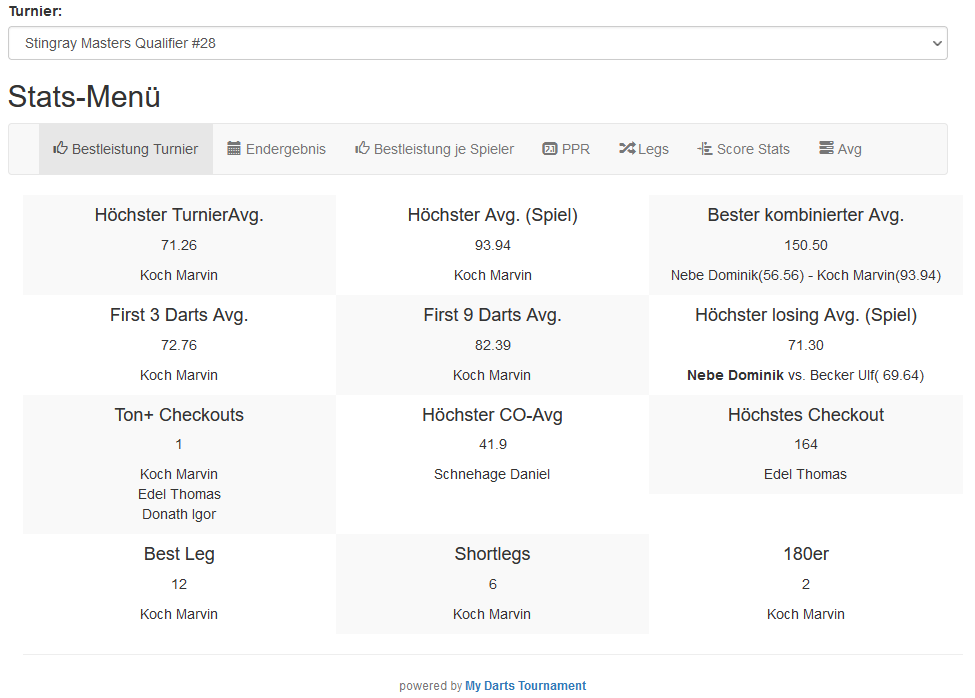The width and height of the screenshot is (975, 698).
Task: Click the Bester kombinierter Avg. value 150.50
Action: coord(805,245)
